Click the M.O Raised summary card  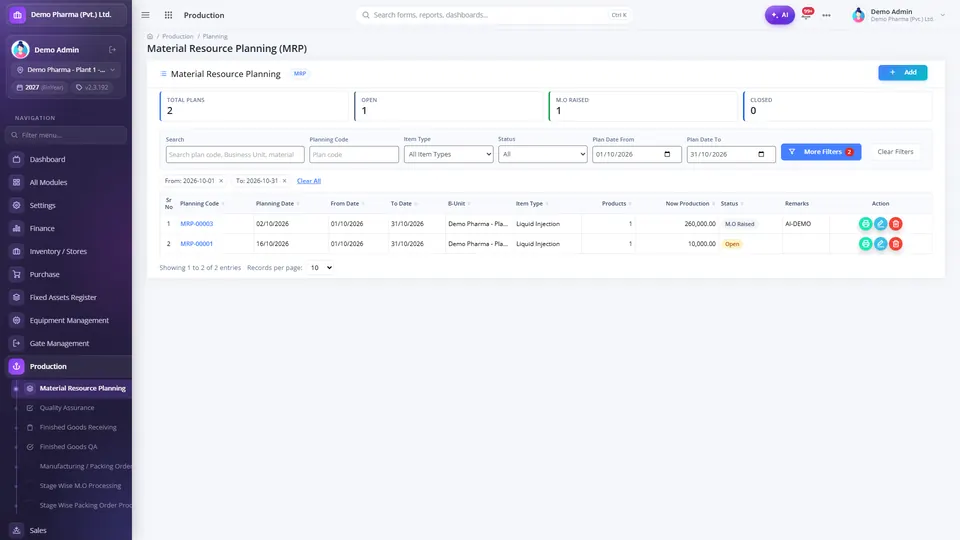[643, 106]
